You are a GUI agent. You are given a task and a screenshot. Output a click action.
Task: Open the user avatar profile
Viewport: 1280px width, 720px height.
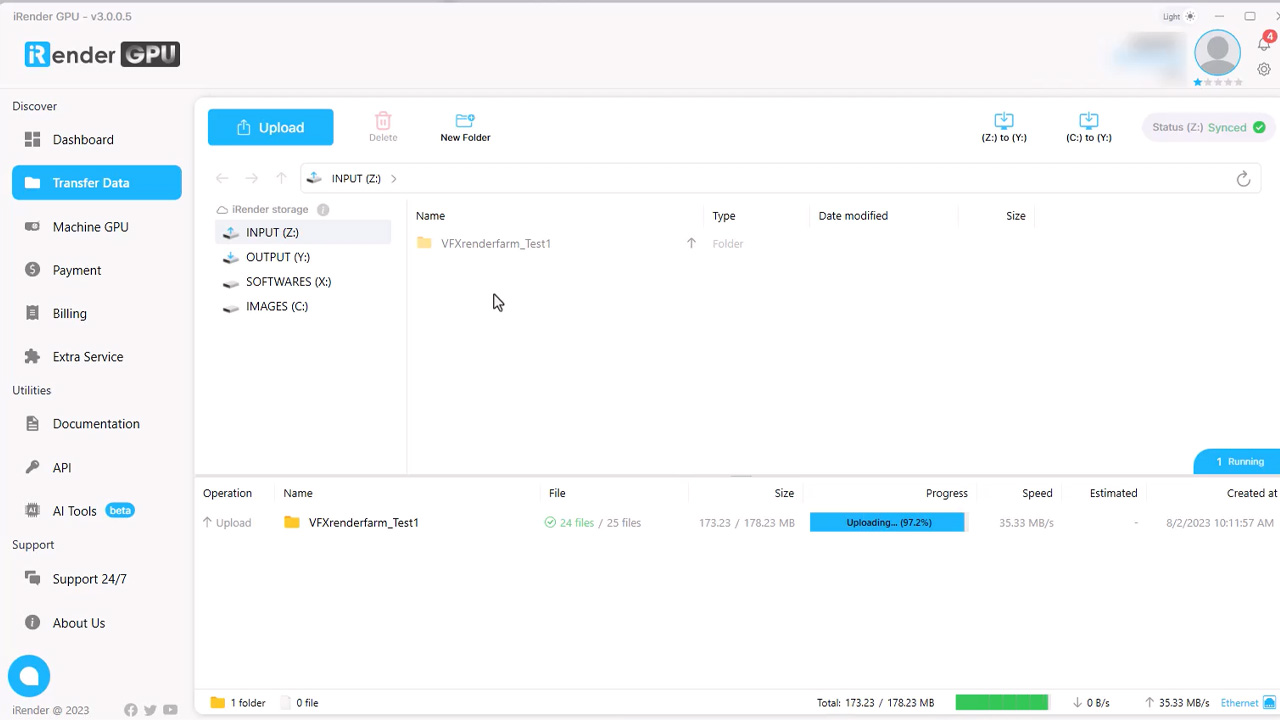[1217, 53]
